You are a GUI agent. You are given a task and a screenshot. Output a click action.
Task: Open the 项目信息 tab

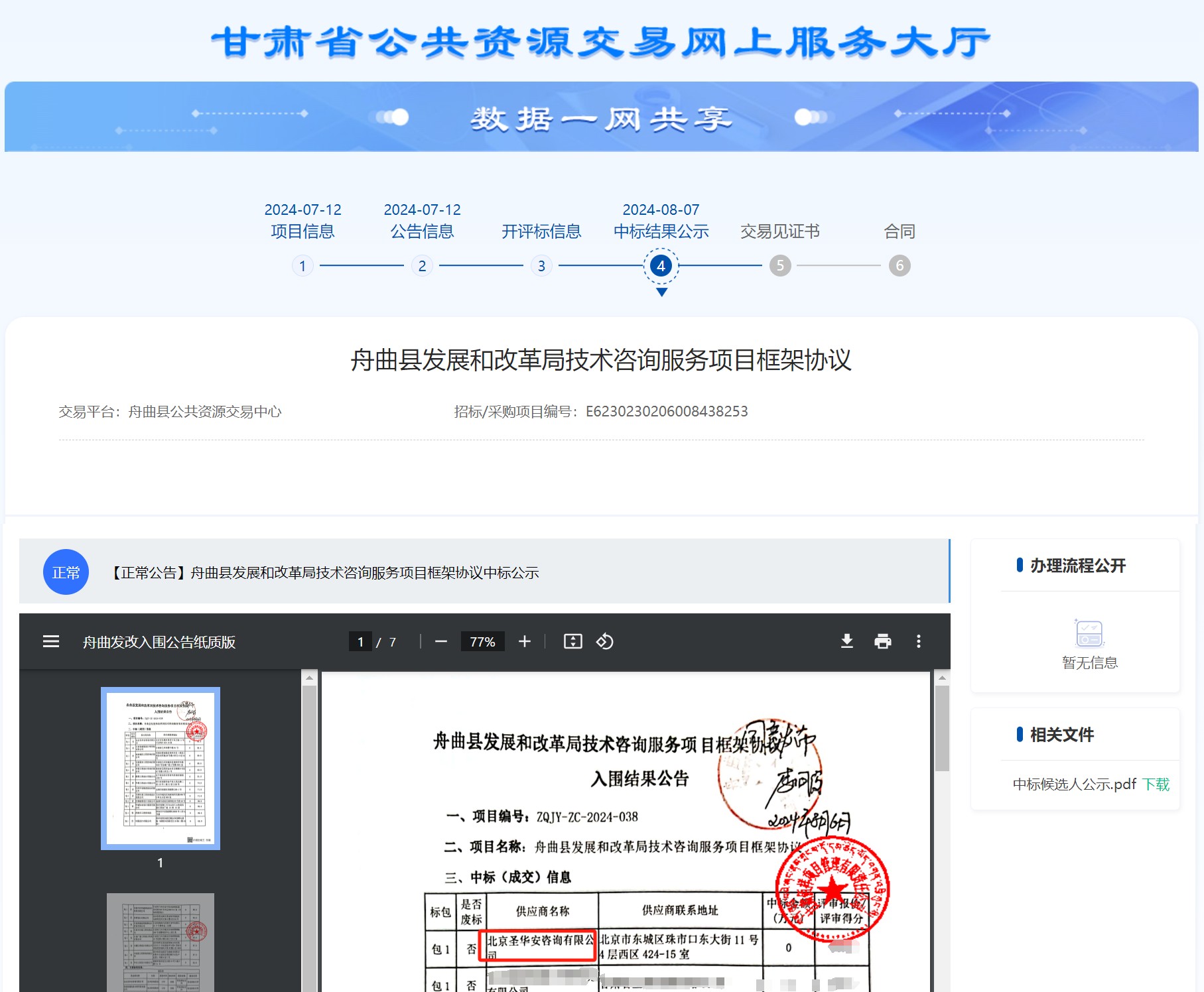pyautogui.click(x=302, y=231)
